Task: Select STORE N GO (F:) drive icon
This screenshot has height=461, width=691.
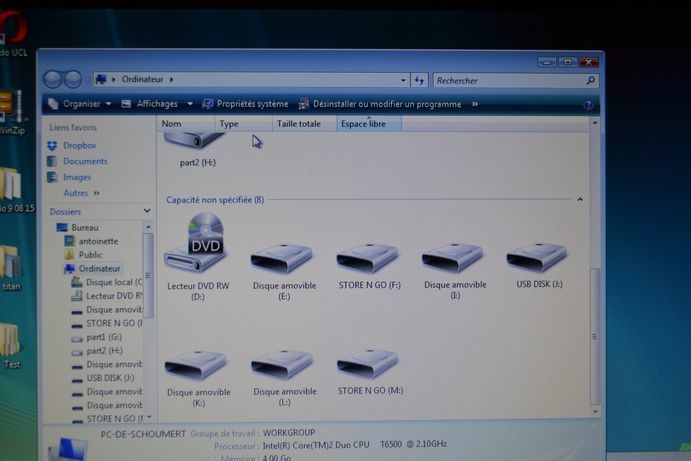Action: pyautogui.click(x=368, y=258)
